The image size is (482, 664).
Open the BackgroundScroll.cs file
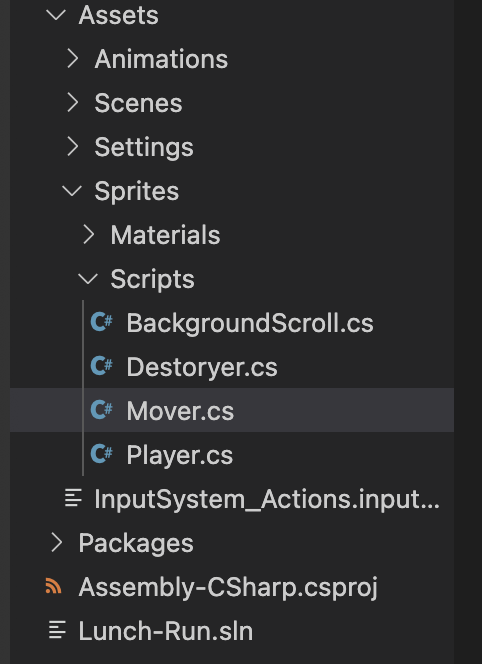(x=250, y=323)
